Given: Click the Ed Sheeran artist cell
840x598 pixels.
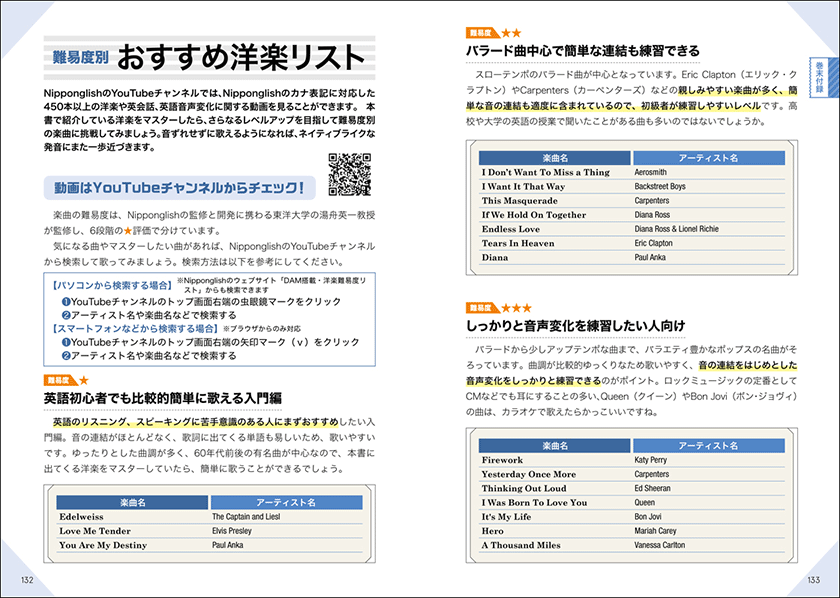Looking at the screenshot, I should pyautogui.click(x=652, y=489).
